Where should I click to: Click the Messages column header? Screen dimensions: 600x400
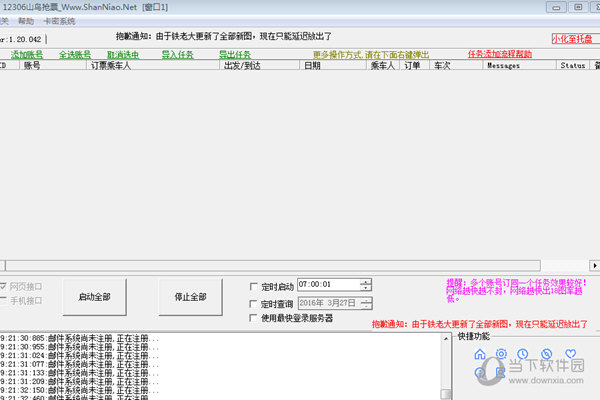(520, 65)
